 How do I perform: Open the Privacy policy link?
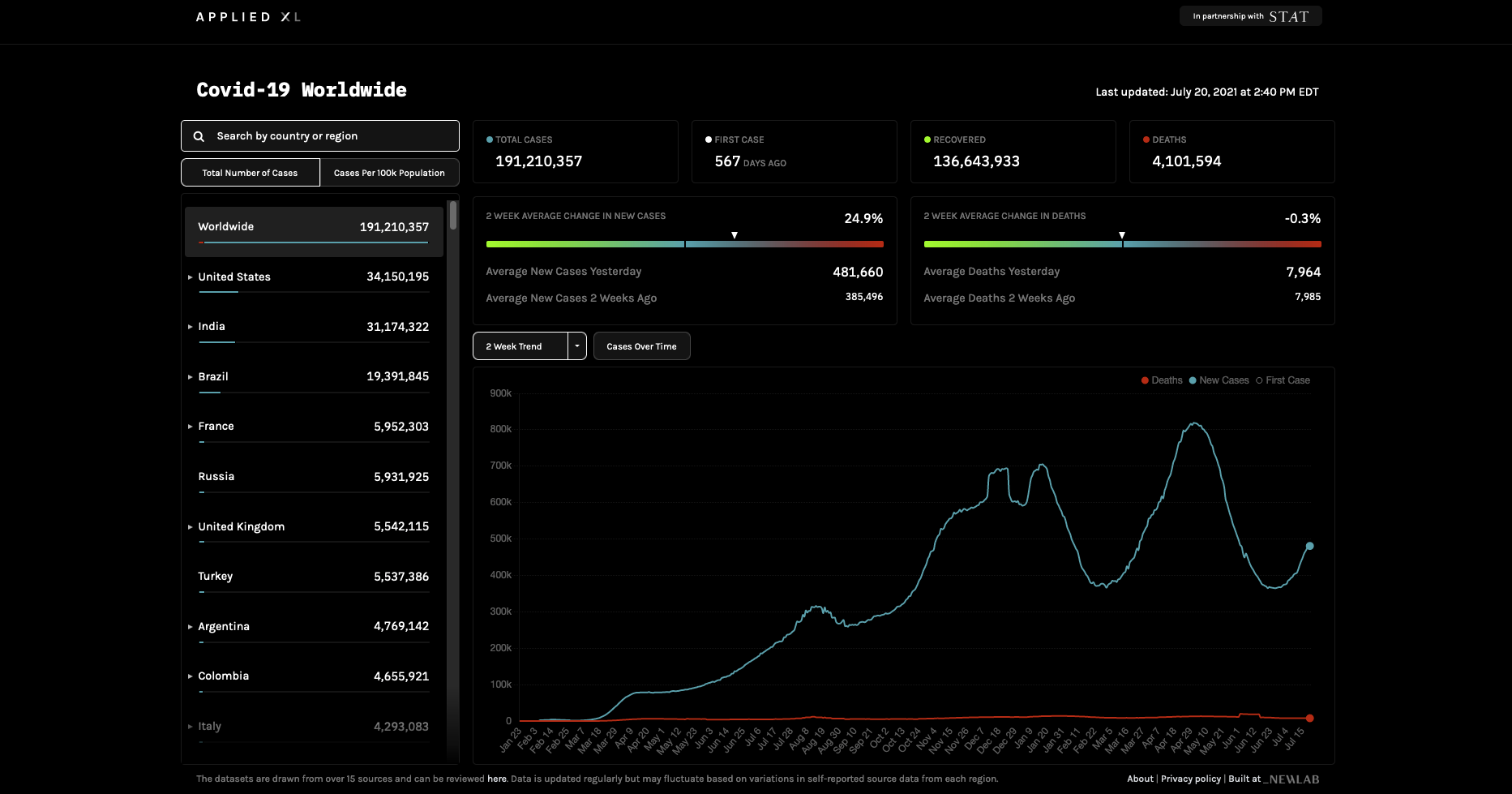(1191, 779)
